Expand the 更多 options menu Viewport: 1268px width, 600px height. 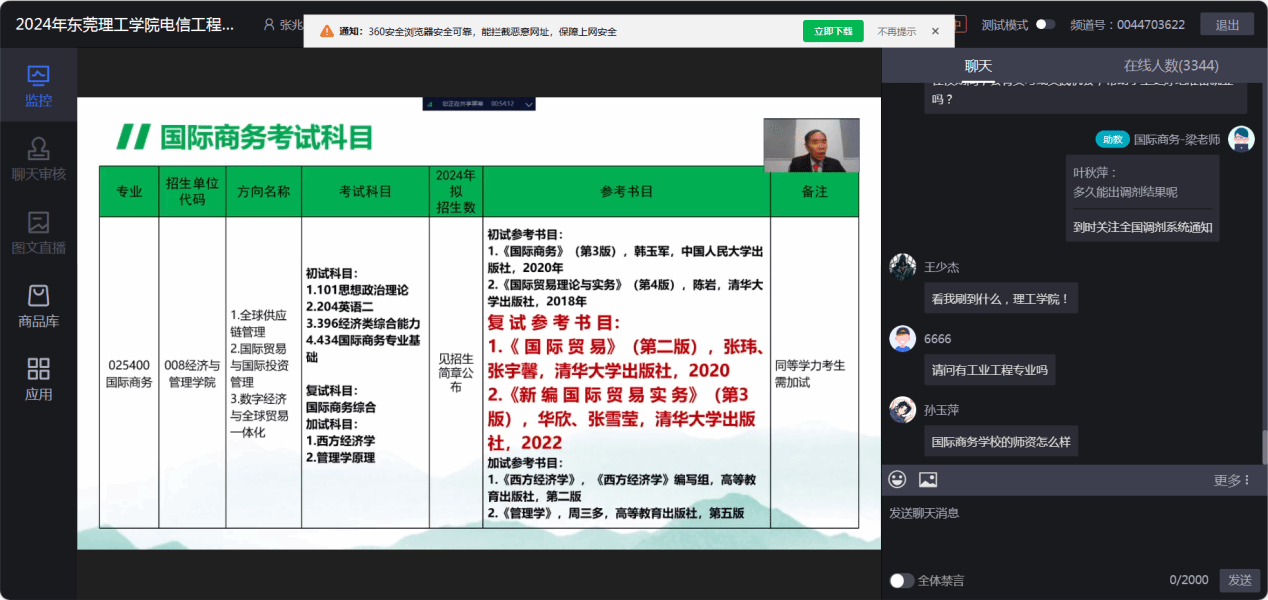click(x=1231, y=481)
